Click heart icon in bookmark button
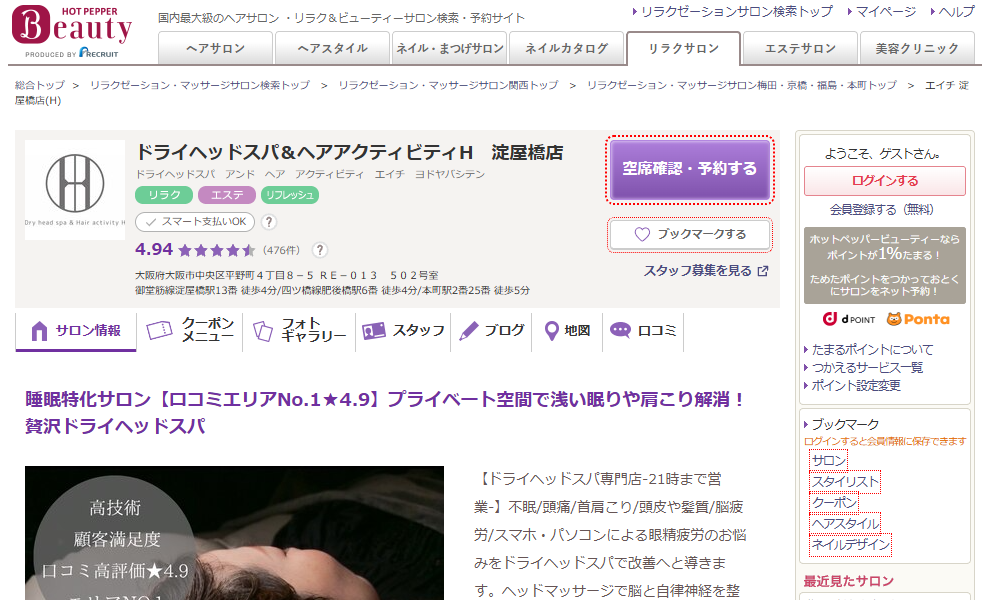 click(642, 235)
